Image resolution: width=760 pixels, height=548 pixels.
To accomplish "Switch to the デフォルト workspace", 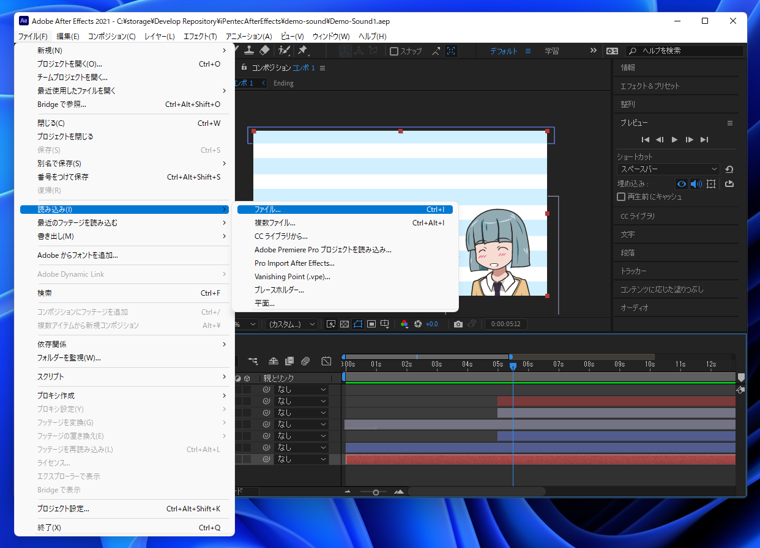I will pyautogui.click(x=504, y=51).
